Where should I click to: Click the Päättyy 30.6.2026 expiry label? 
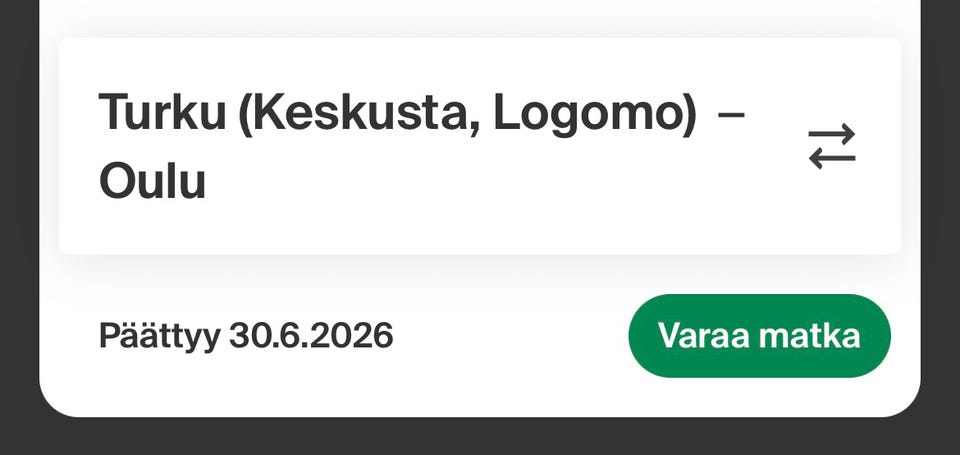point(246,336)
